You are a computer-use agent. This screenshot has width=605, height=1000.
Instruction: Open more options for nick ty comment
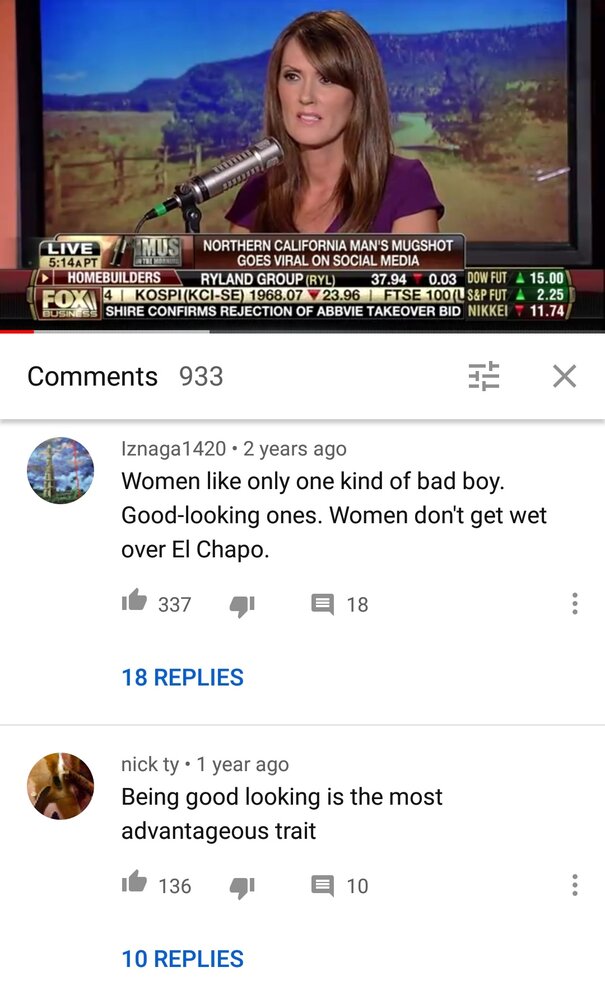(x=574, y=885)
